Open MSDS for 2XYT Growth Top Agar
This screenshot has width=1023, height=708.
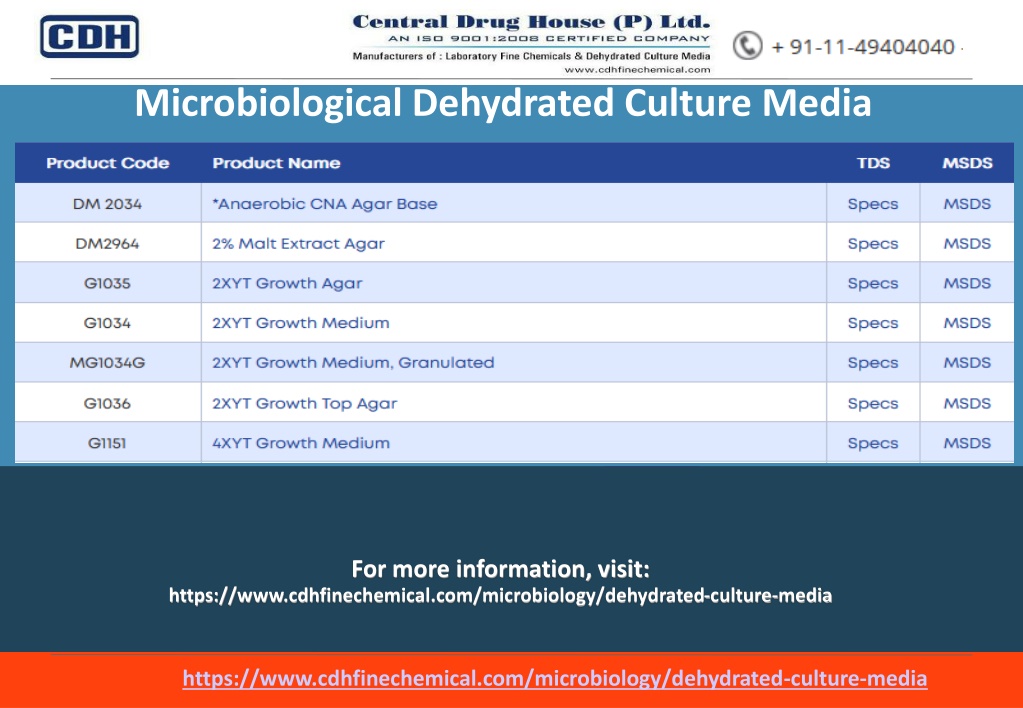point(967,403)
